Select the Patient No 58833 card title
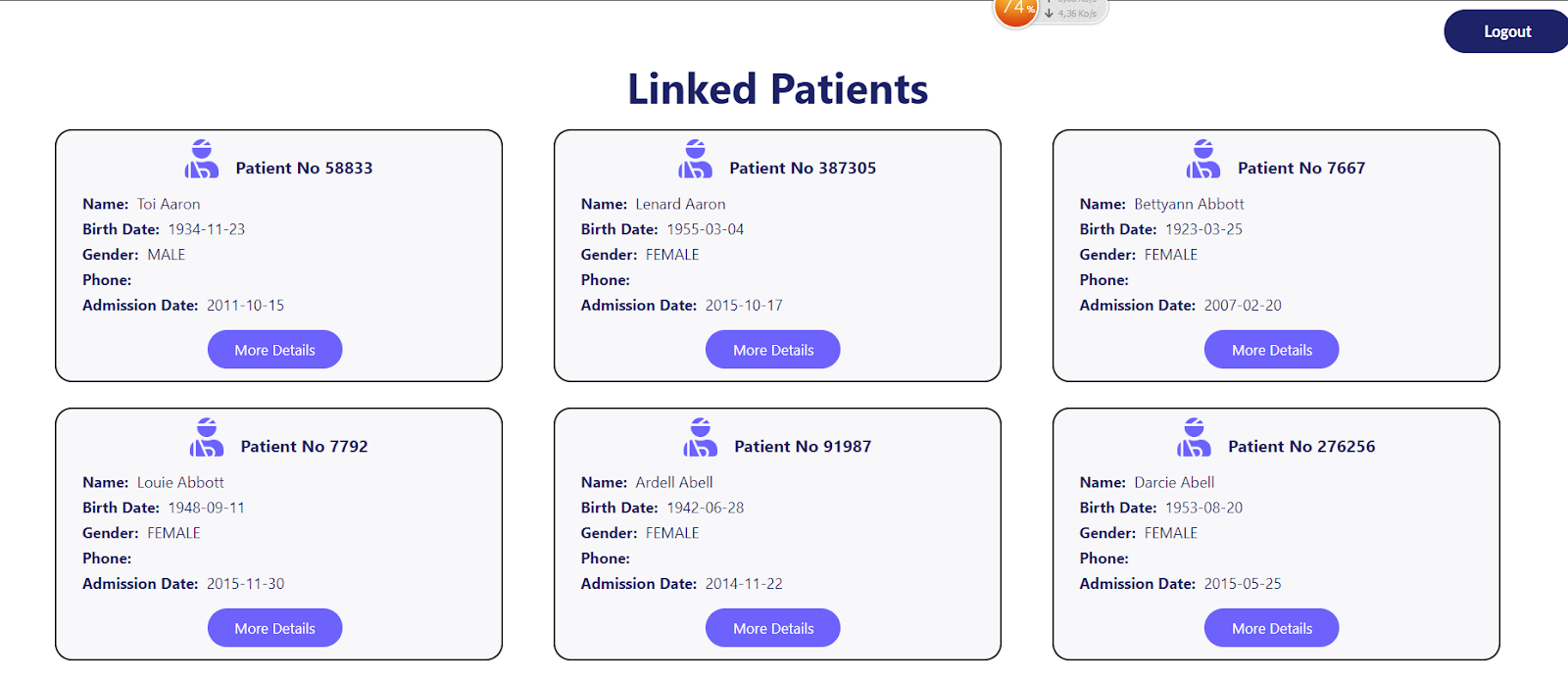 coord(304,169)
